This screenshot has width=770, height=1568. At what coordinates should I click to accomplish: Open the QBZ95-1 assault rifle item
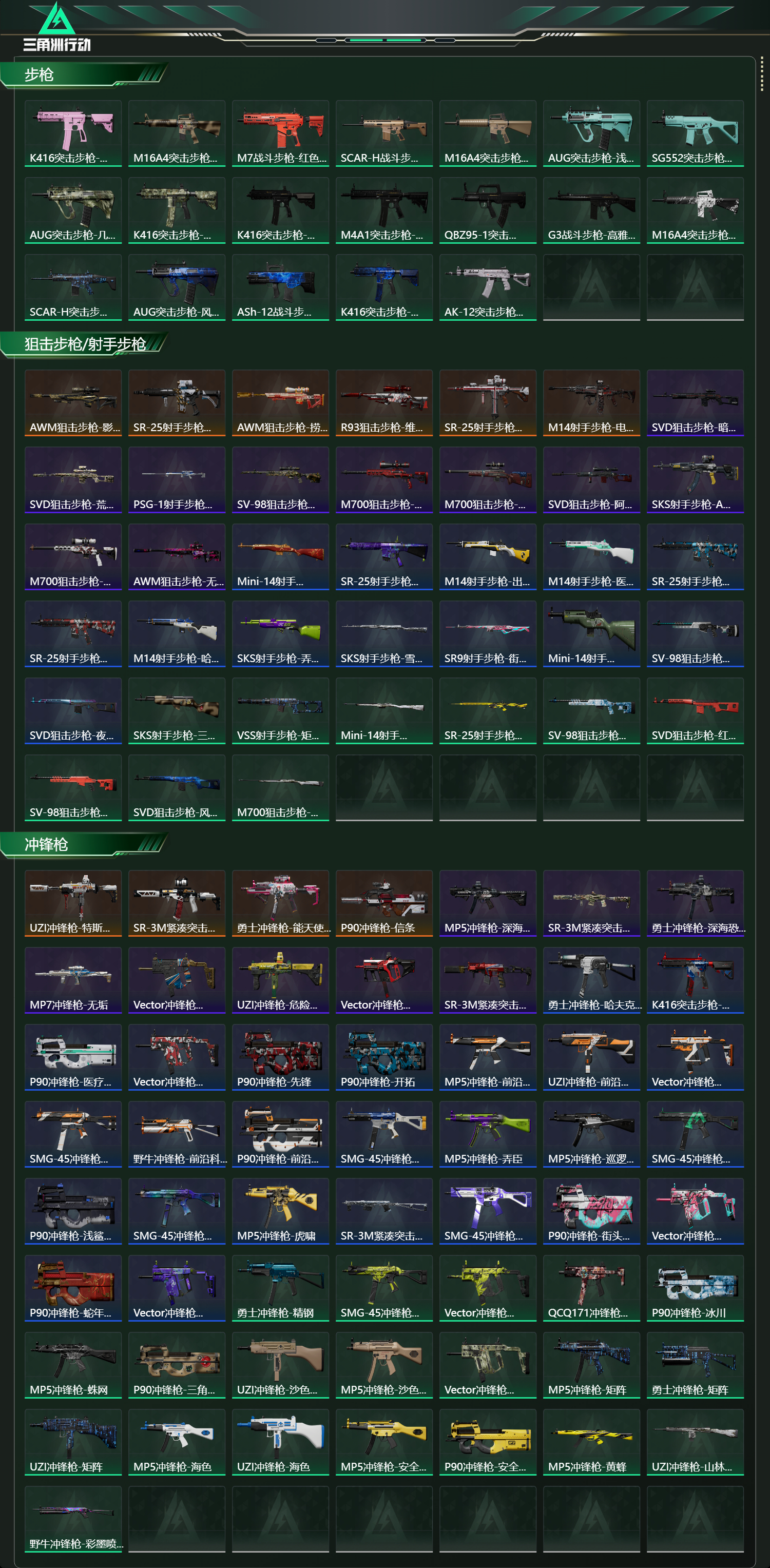click(488, 210)
